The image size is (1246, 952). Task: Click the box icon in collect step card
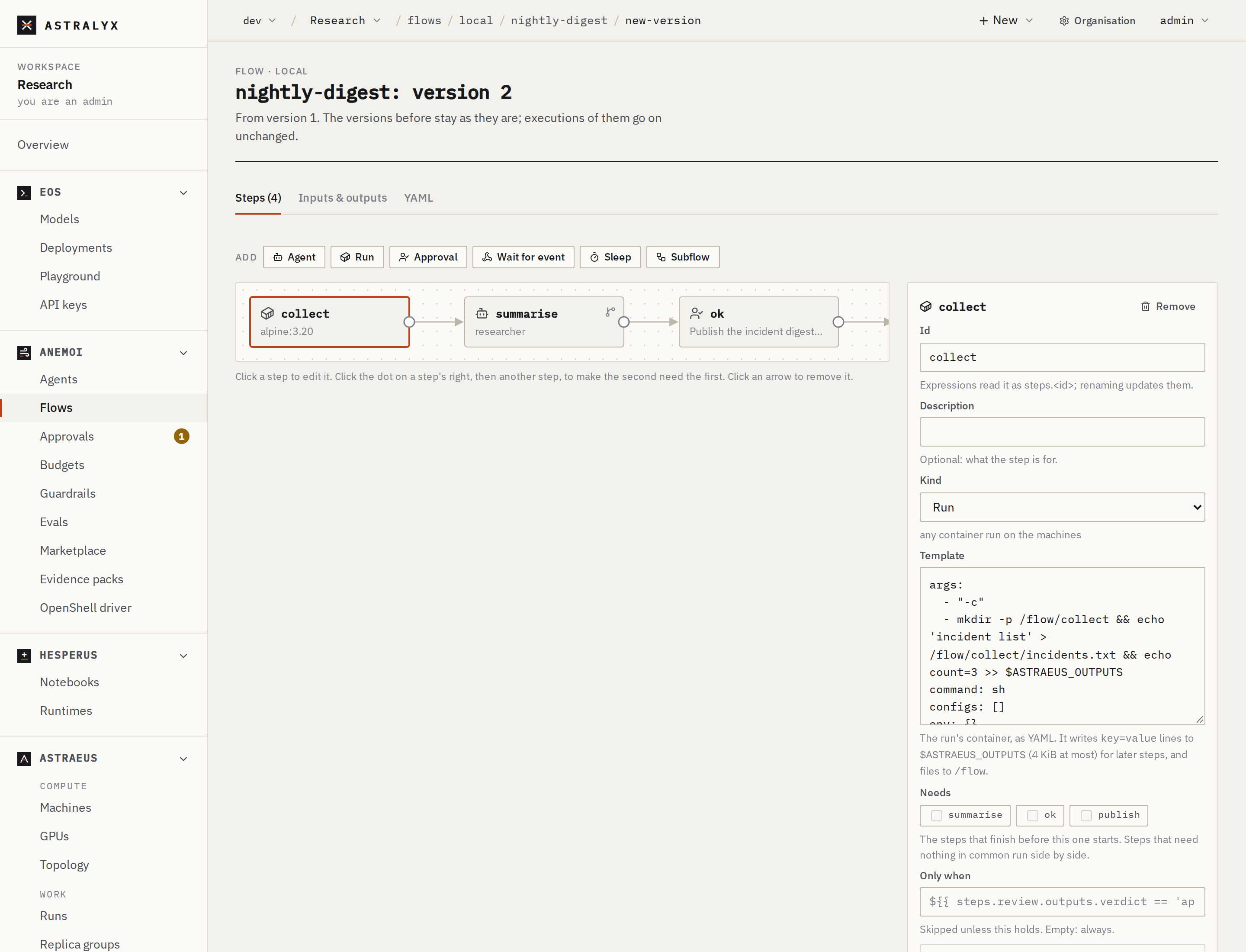pos(267,313)
